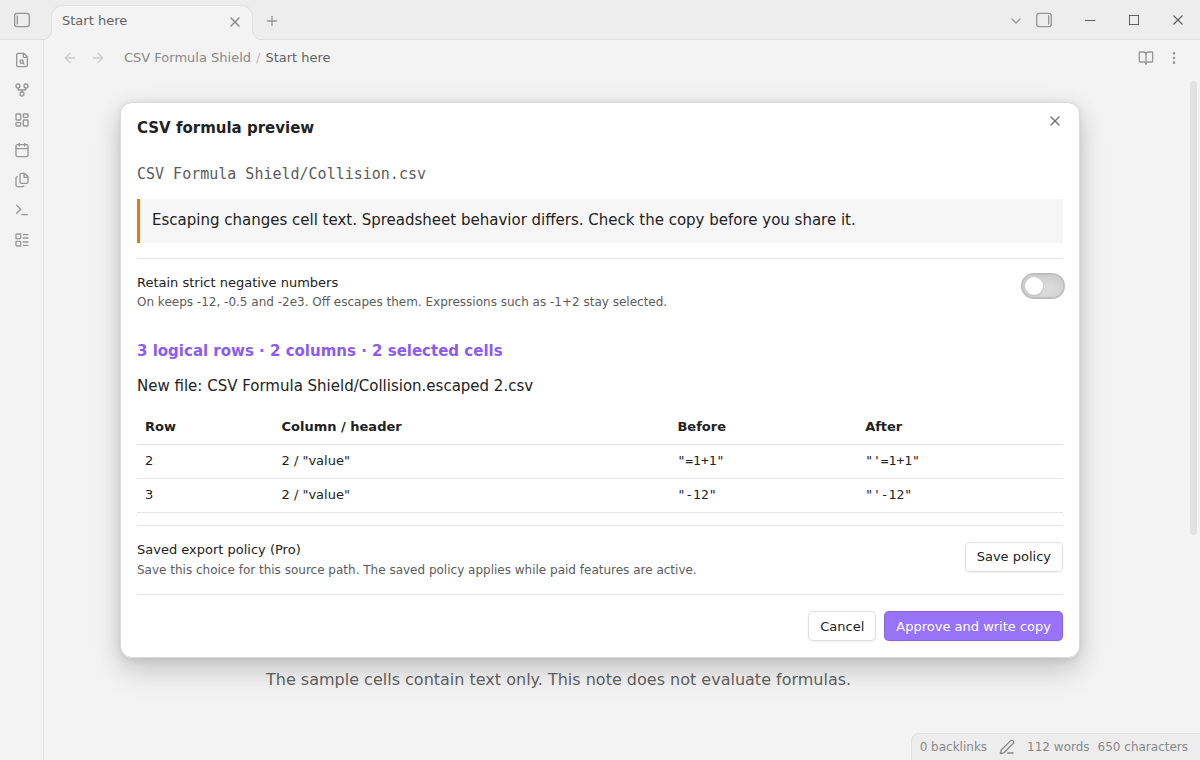Open command palette ribbon icon
Viewport: 1200px width, 760px height.
click(x=22, y=210)
